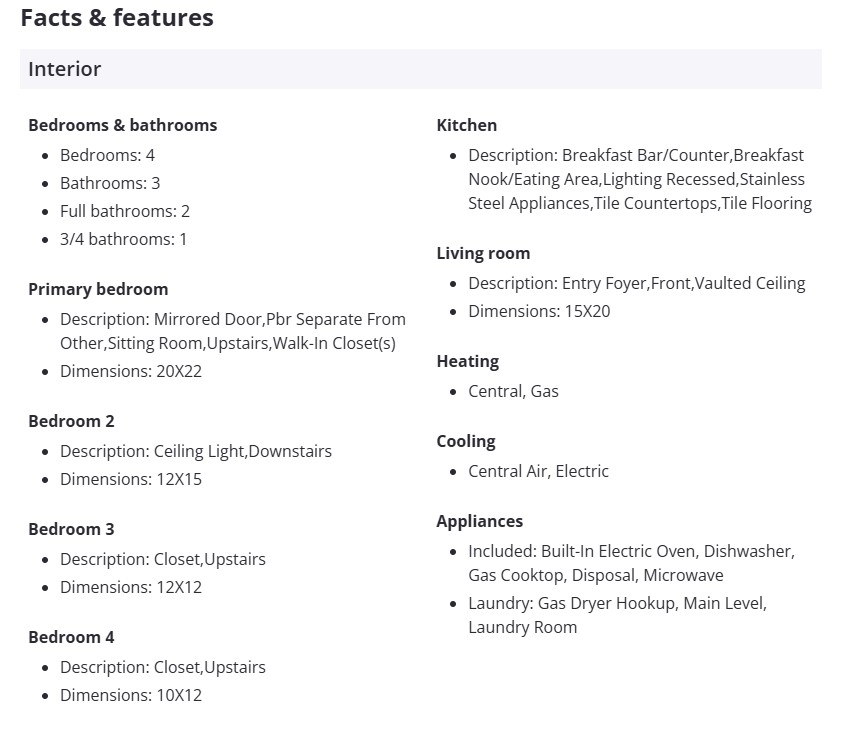Click the Kitchen subheading
The width and height of the screenshot is (856, 734).
coord(466,125)
